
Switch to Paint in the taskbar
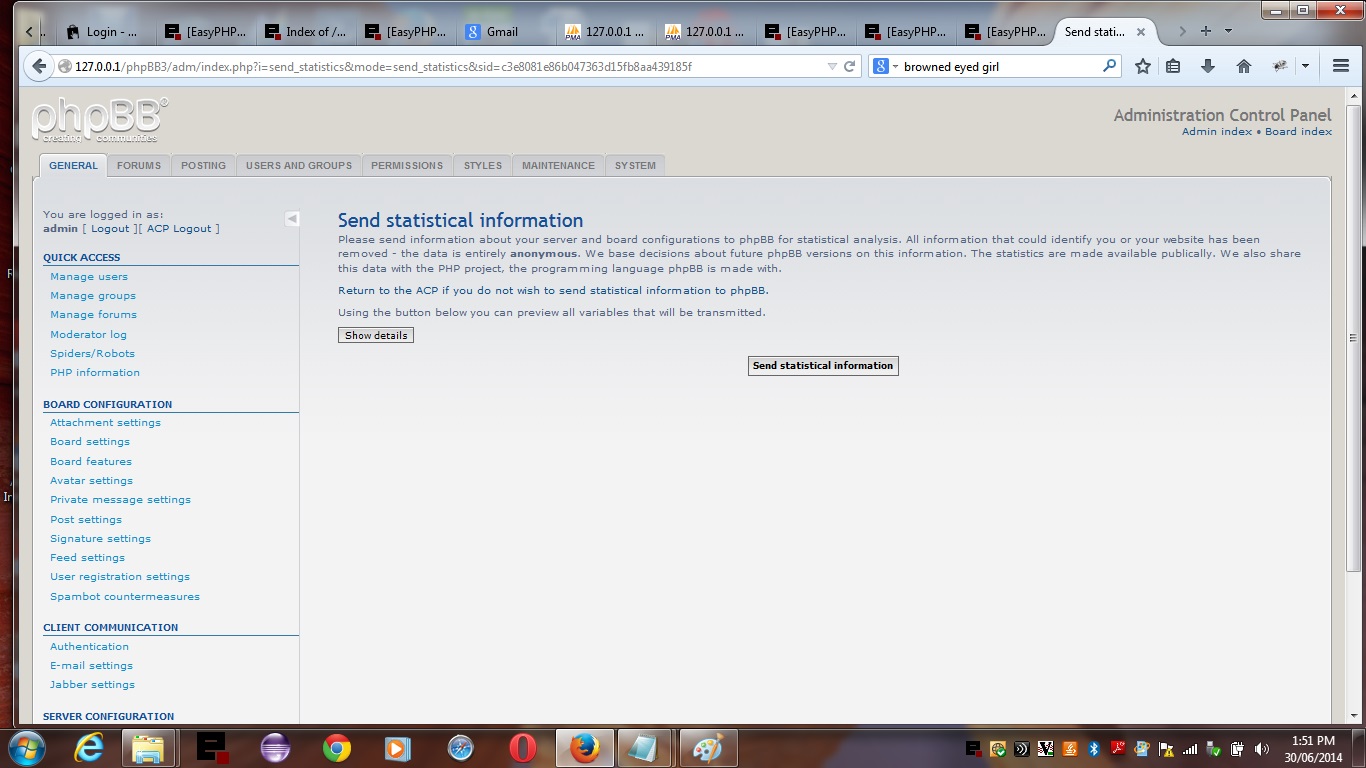coord(708,747)
